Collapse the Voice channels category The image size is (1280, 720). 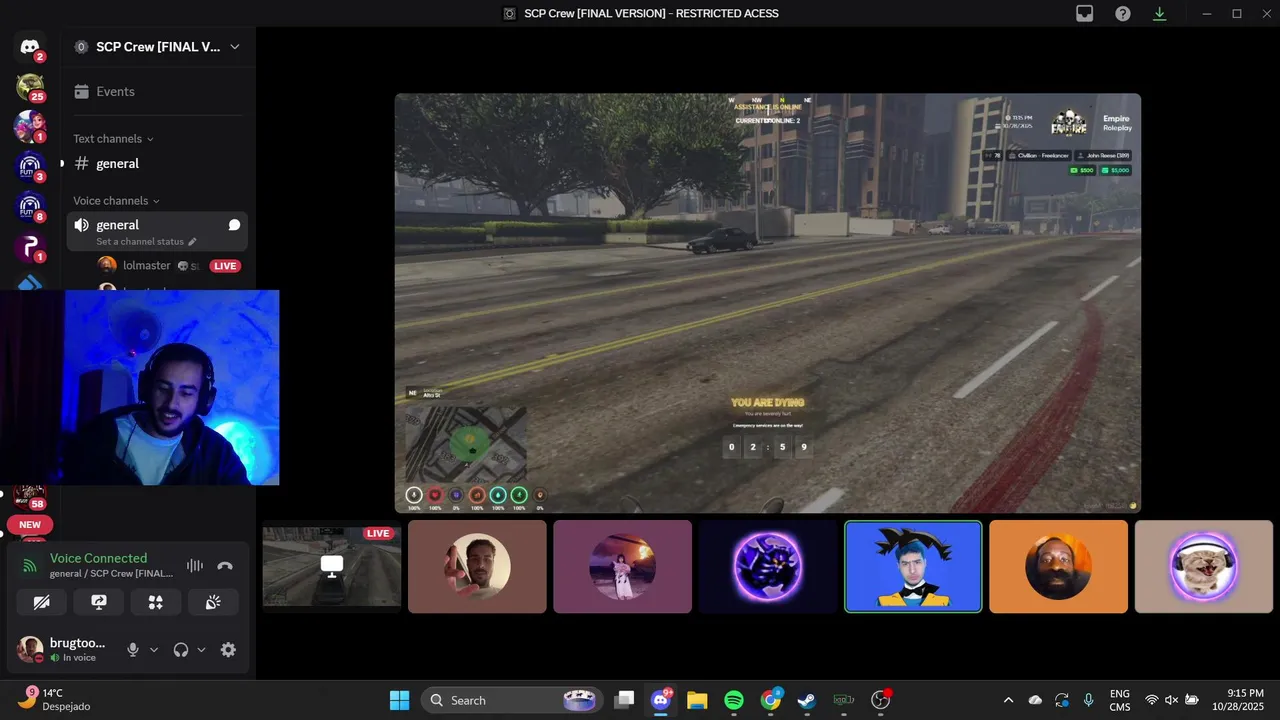(x=116, y=201)
